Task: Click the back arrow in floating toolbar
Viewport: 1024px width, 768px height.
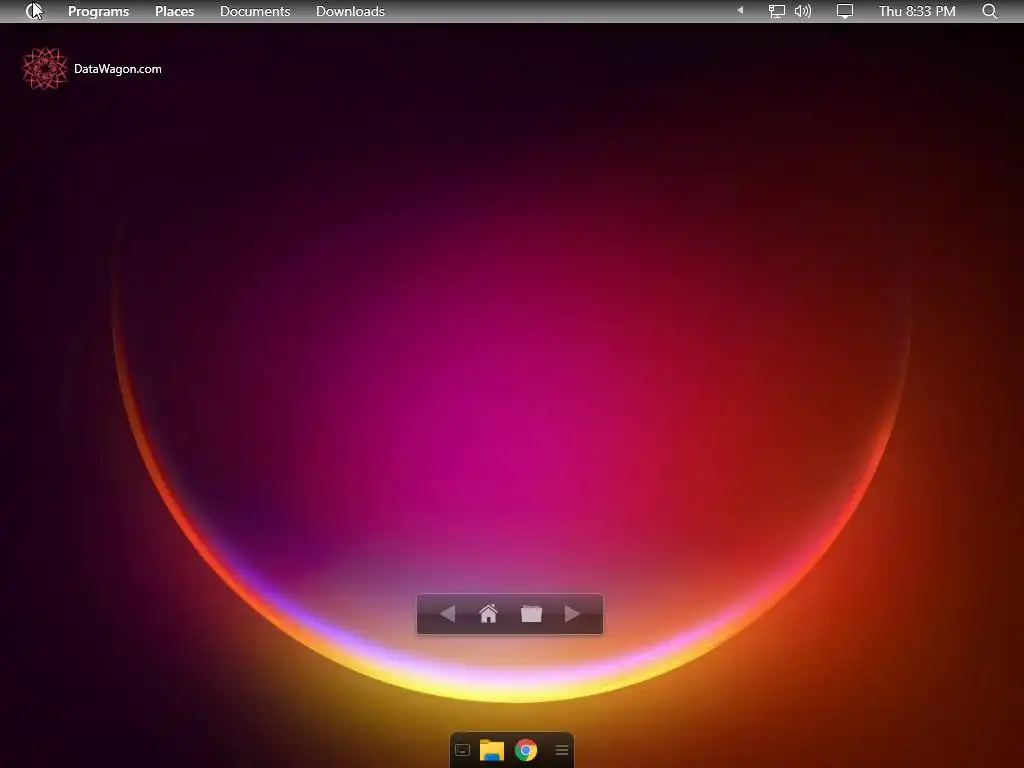Action: (447, 614)
